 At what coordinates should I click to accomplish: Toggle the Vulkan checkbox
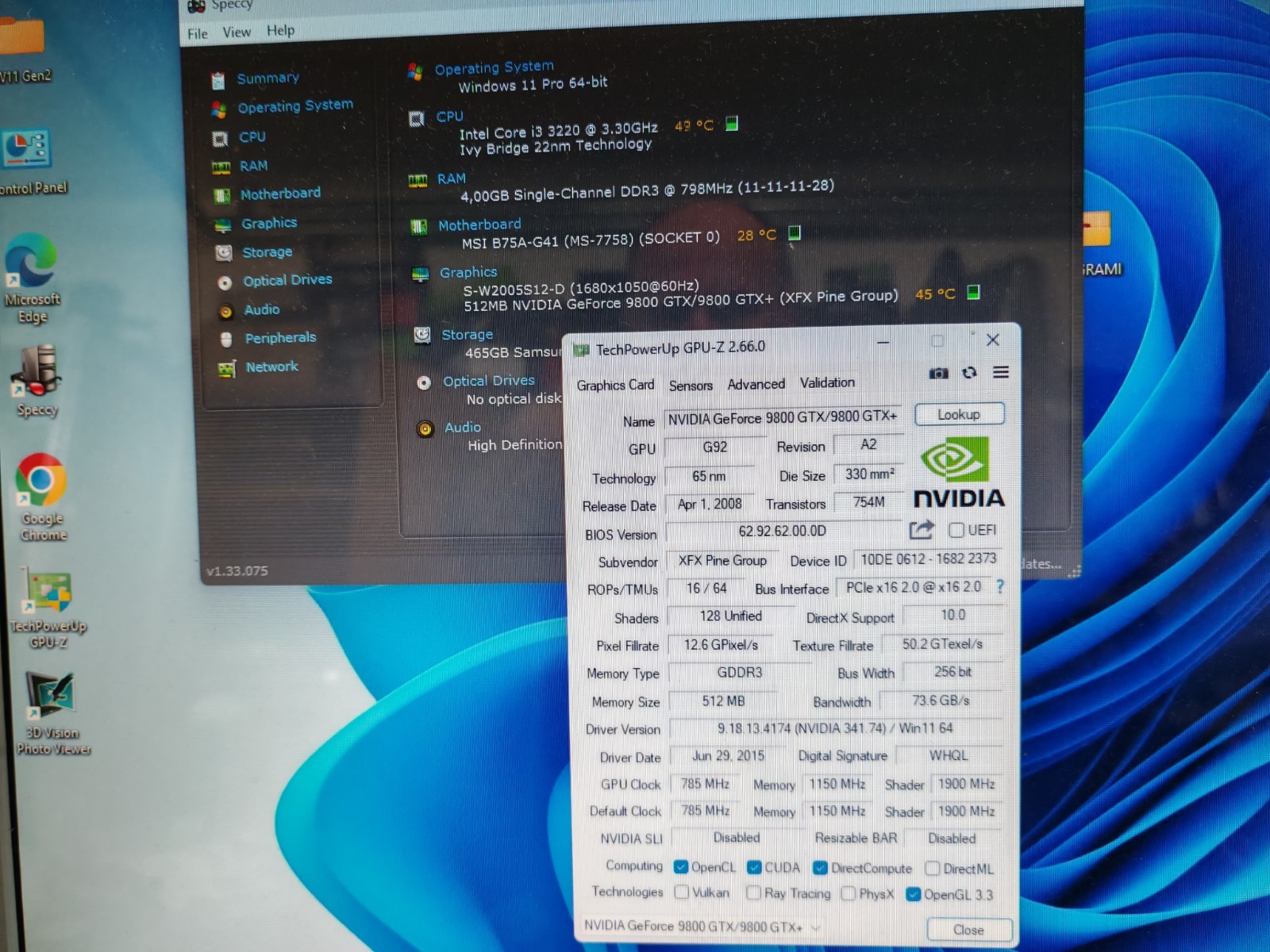(x=681, y=892)
